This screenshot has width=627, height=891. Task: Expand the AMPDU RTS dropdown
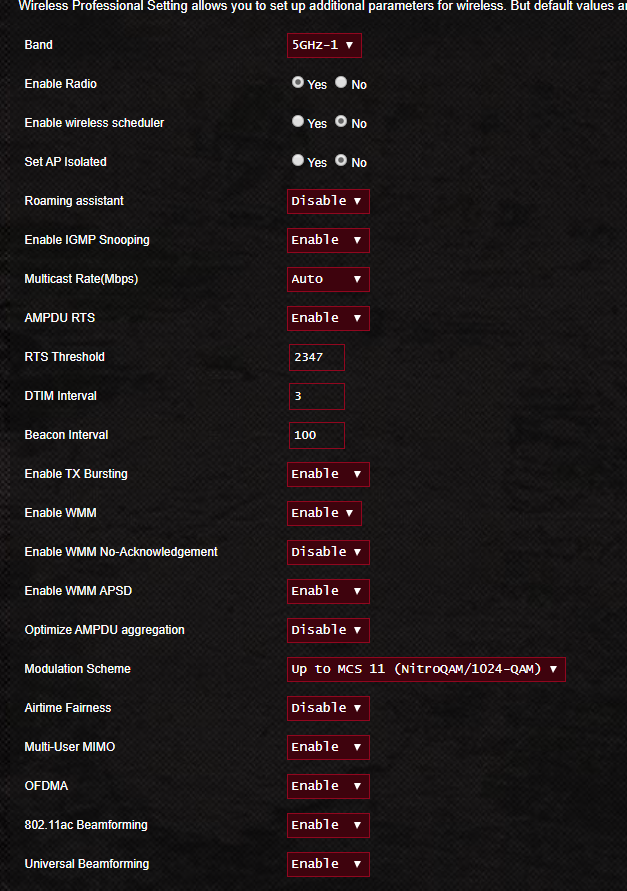[x=328, y=318]
